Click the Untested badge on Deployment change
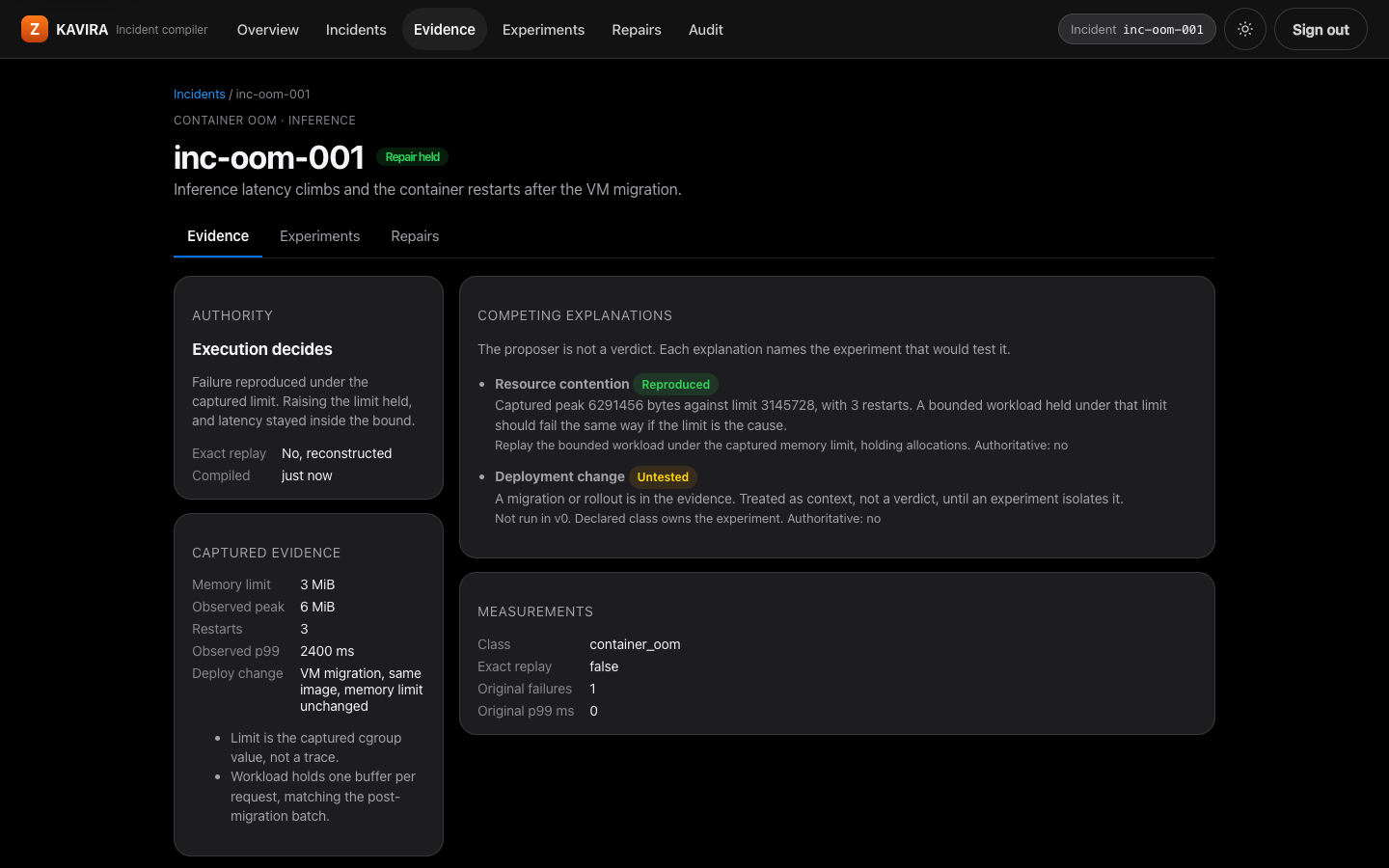The image size is (1389, 868). pos(663,476)
